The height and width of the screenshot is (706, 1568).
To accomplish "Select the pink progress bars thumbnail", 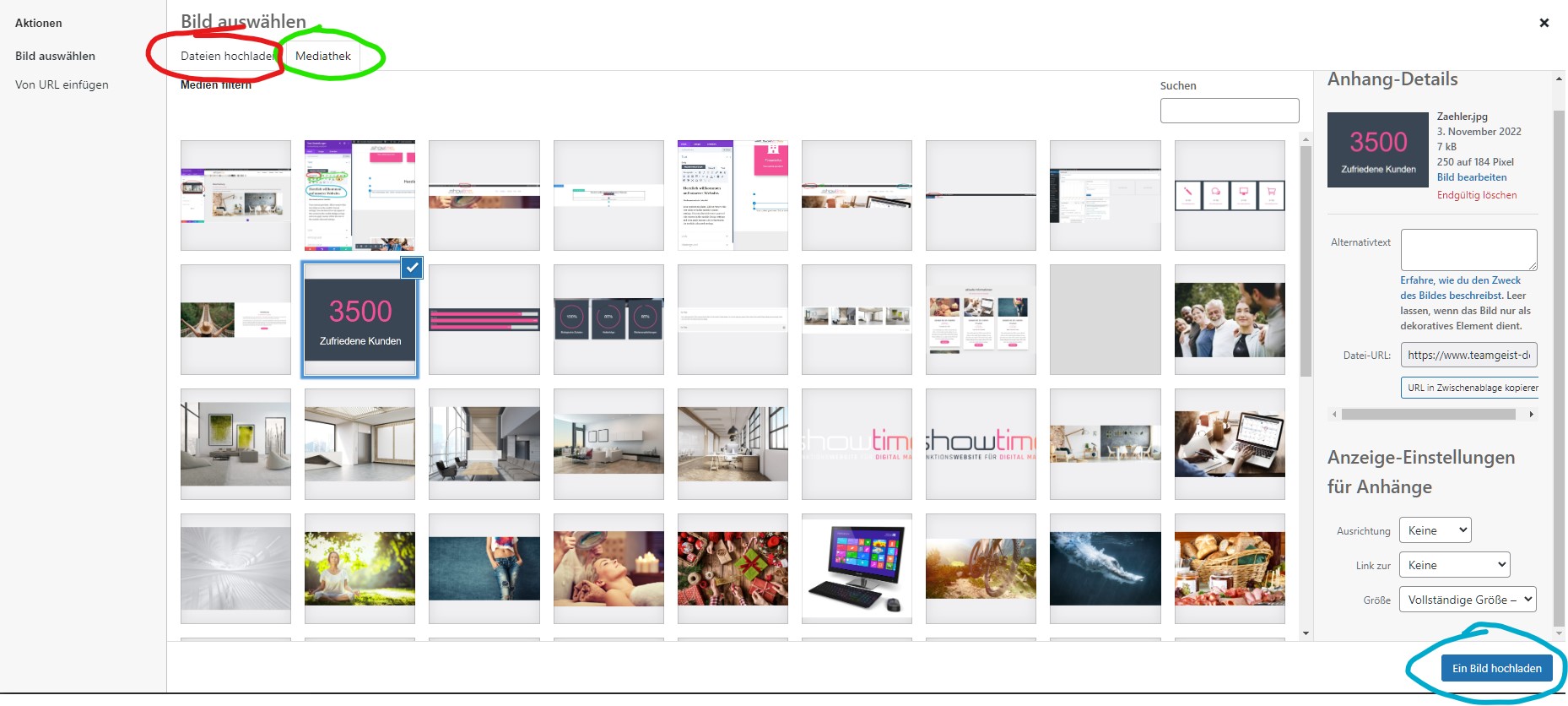I will [484, 319].
